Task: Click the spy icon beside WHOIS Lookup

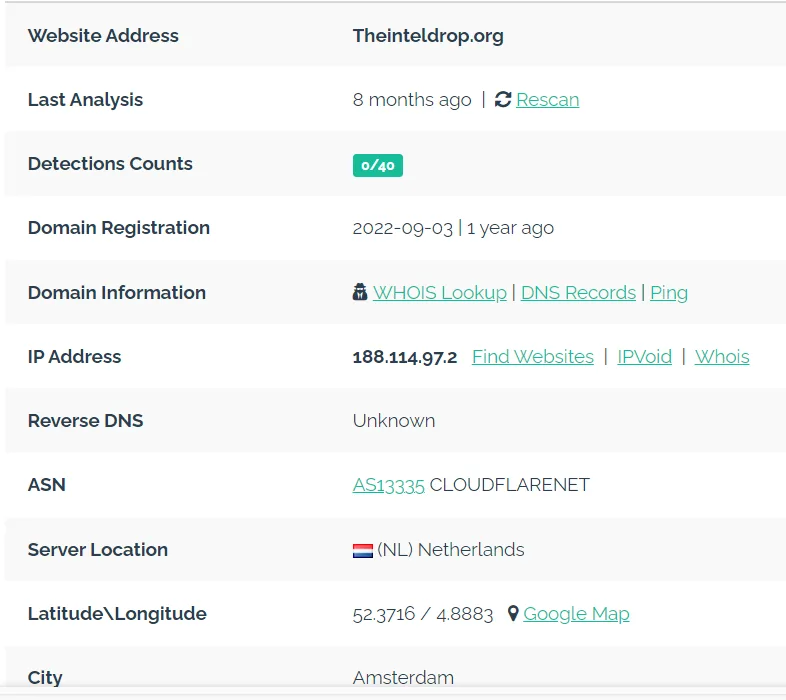Action: (x=360, y=293)
